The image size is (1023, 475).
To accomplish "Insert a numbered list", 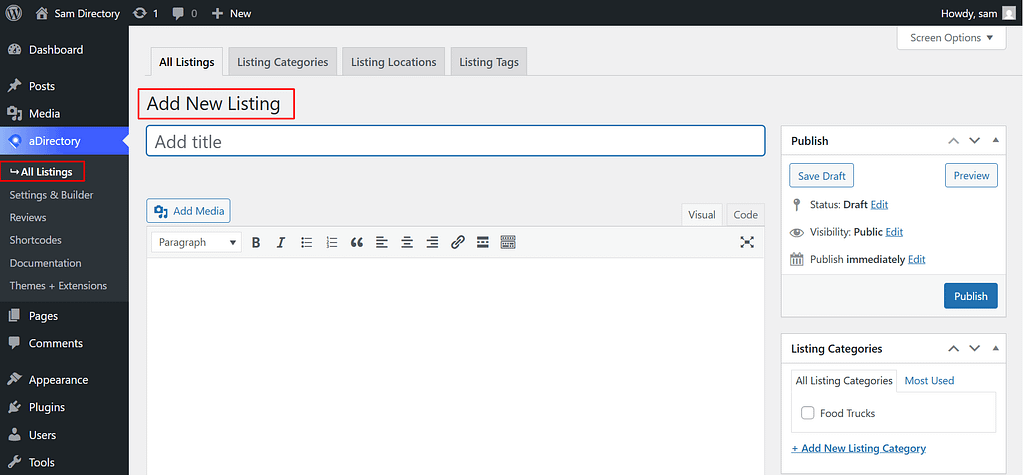I will [x=331, y=242].
